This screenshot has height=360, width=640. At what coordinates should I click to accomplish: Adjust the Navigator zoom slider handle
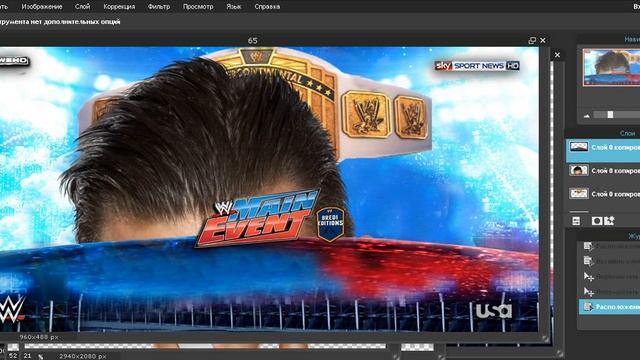[610, 115]
